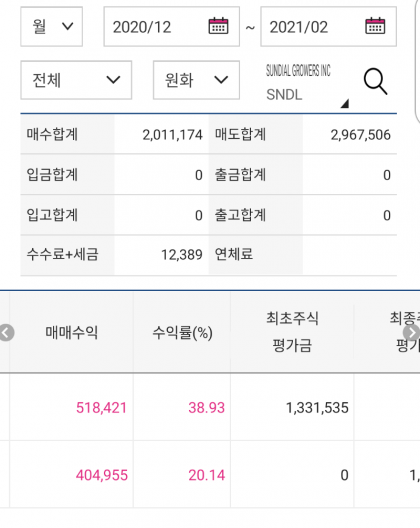Click the 2021/02 end date field
The image size is (420, 528).
[x=328, y=27]
